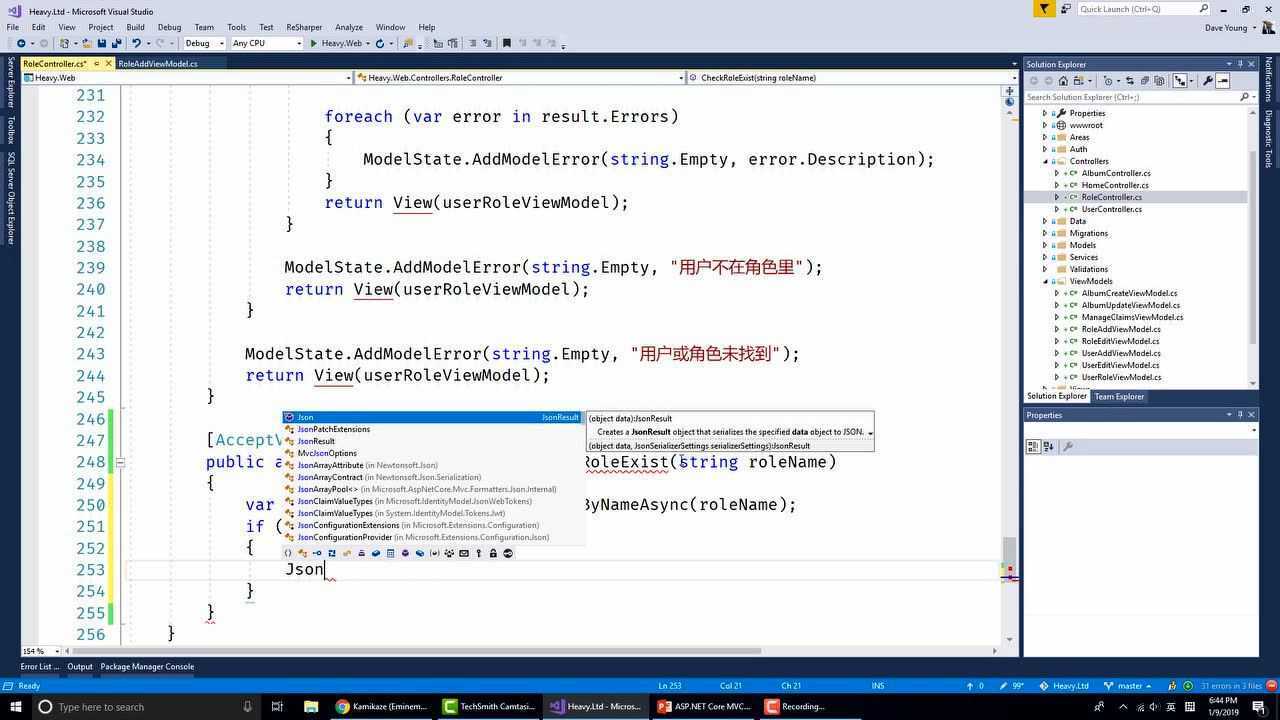This screenshot has width=1280, height=720.
Task: Toggle the classes filter in IntelliSense popup
Action: click(303, 553)
